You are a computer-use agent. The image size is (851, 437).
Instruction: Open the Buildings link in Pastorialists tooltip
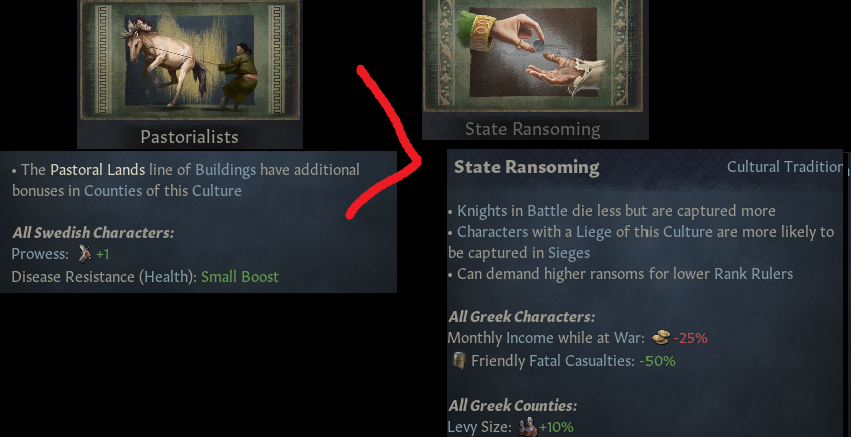point(225,170)
